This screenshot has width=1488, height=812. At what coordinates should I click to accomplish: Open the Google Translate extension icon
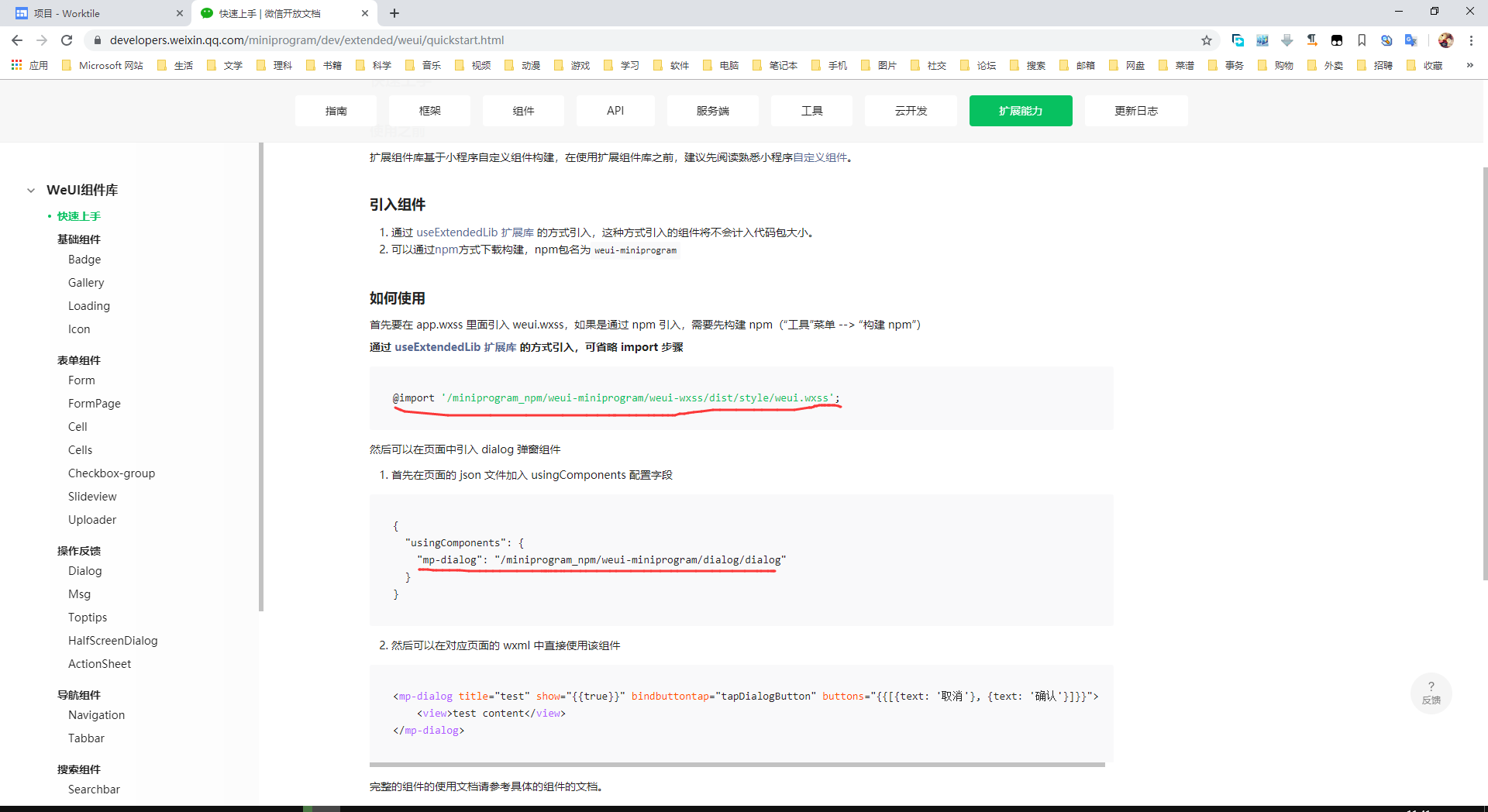1411,40
